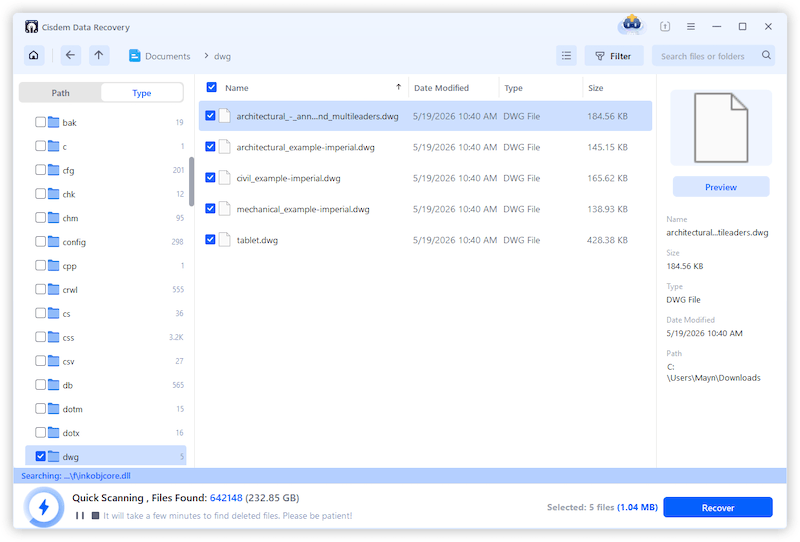Click the tablet.dwg file icon

[x=225, y=239]
